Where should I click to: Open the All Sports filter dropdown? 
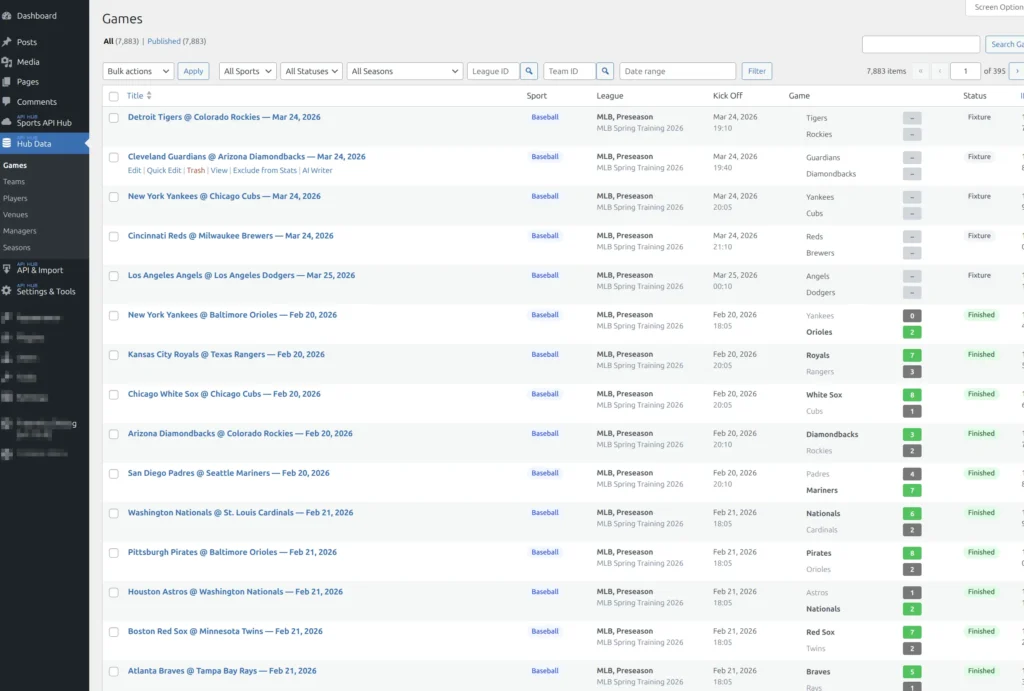248,71
